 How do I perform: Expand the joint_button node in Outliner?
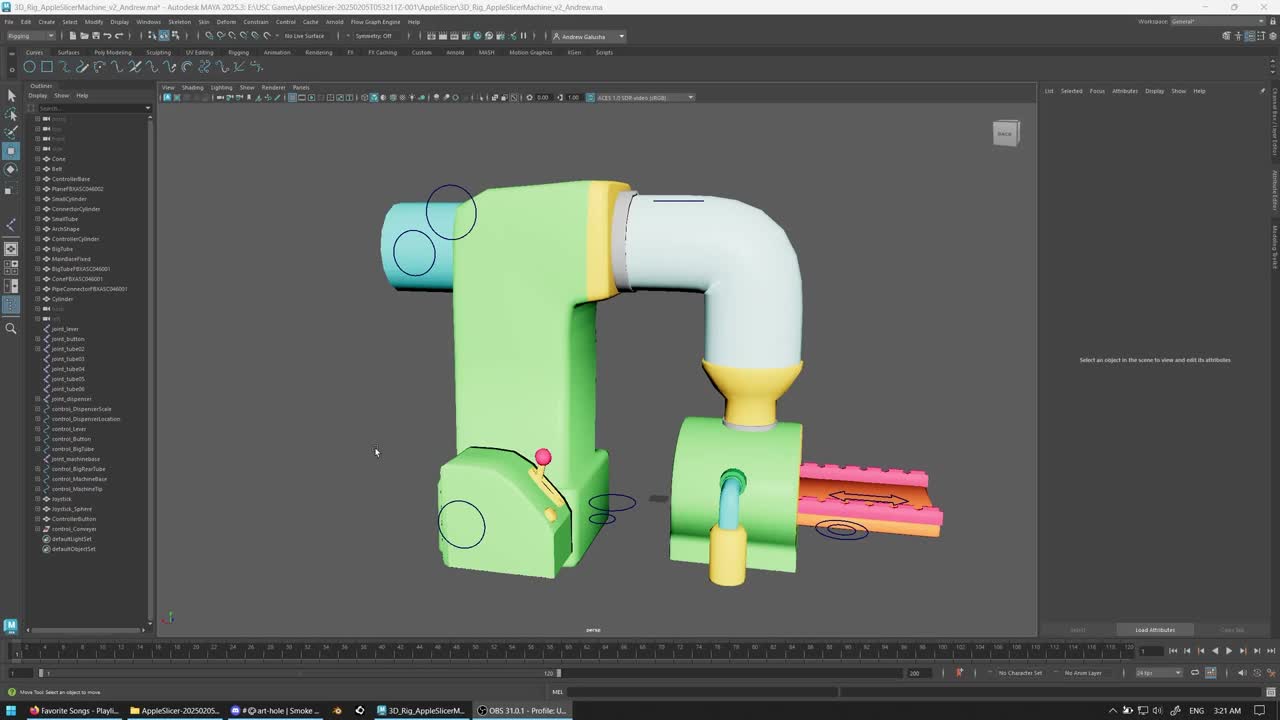(x=38, y=339)
